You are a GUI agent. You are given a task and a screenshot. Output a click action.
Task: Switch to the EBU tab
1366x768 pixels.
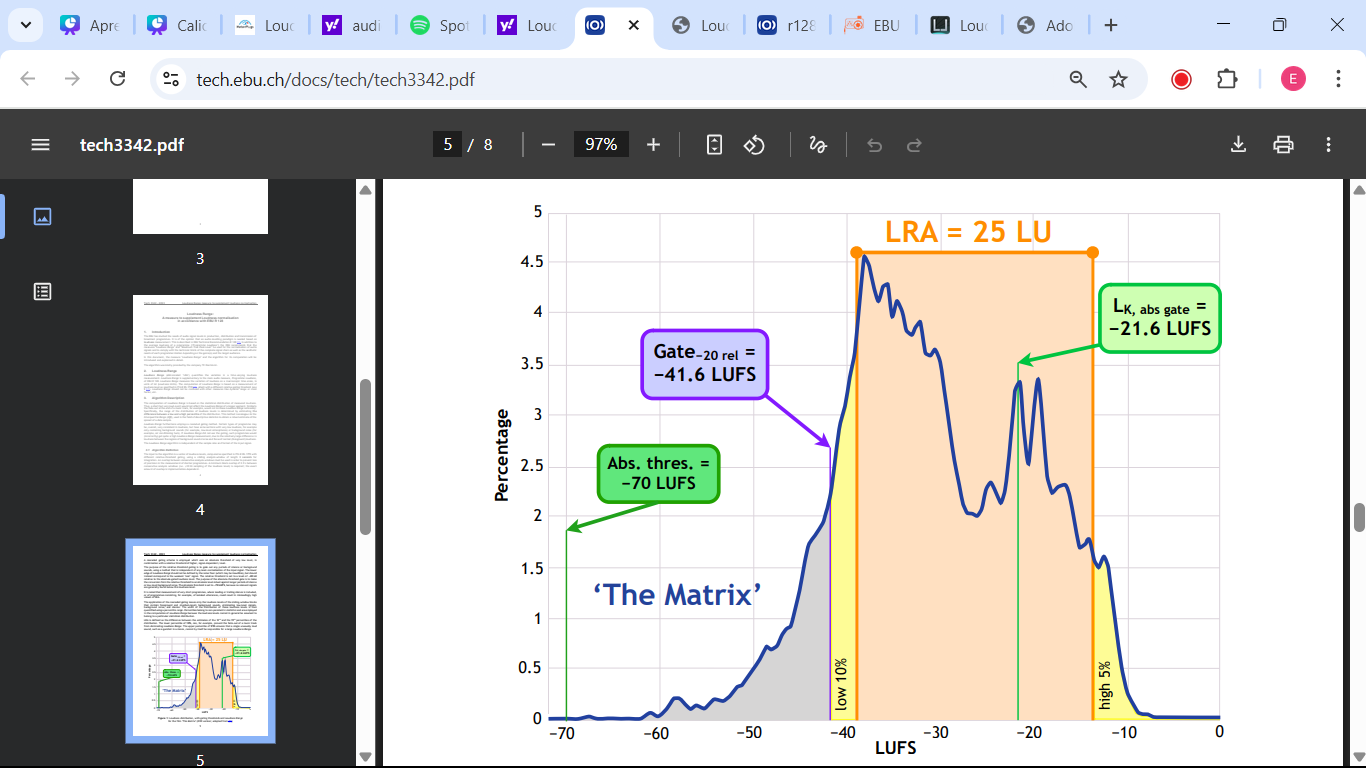pos(876,26)
